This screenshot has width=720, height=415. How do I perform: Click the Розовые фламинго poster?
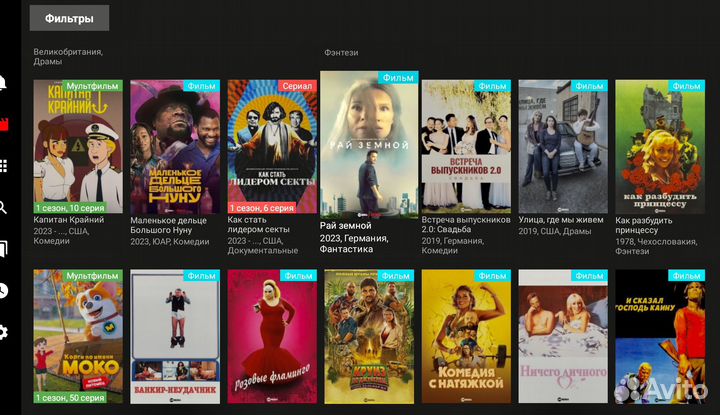tap(272, 336)
